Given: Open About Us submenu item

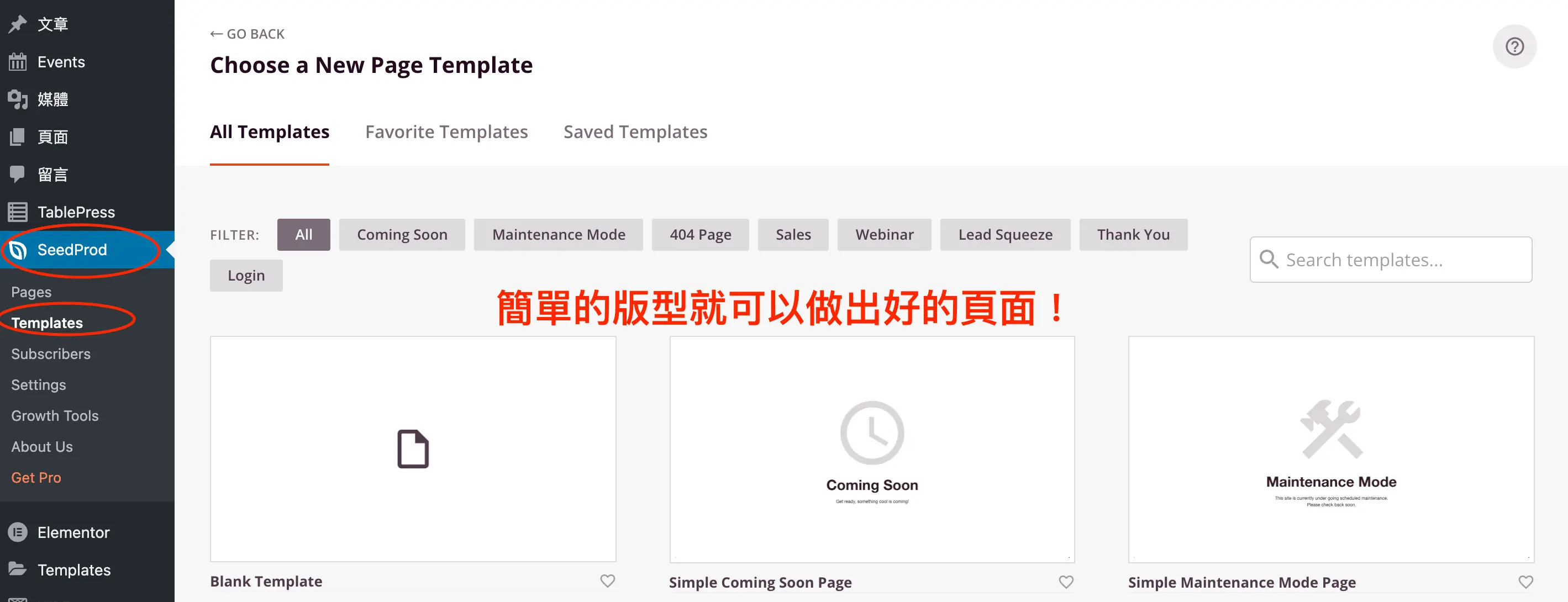Looking at the screenshot, I should click(x=41, y=447).
